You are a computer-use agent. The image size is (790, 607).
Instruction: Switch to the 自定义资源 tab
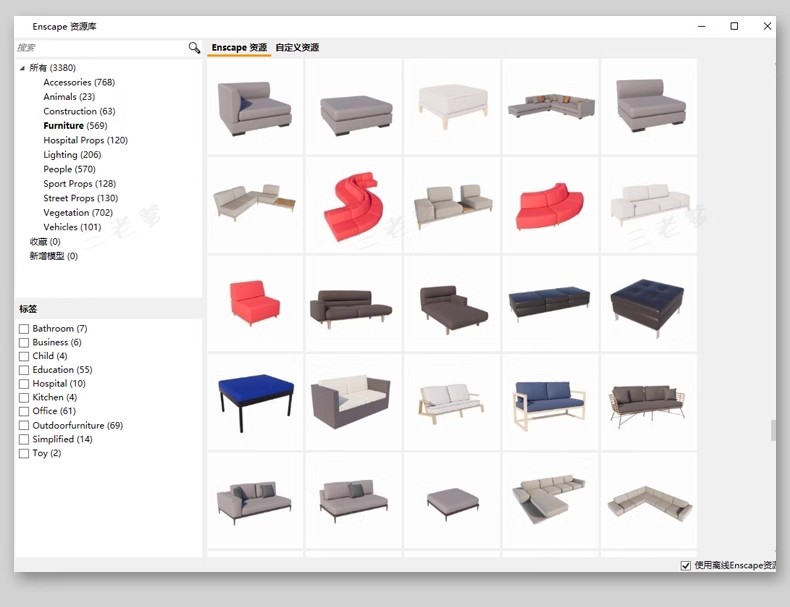click(x=297, y=47)
